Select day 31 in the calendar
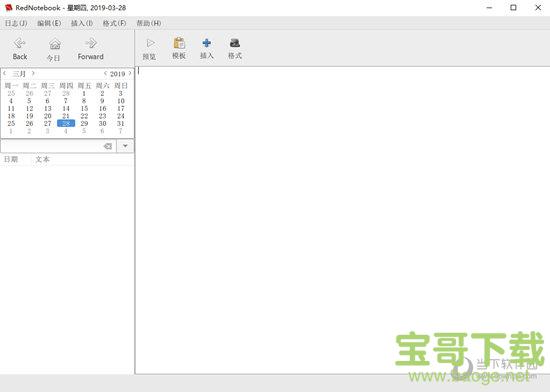550x392 pixels. coord(121,123)
